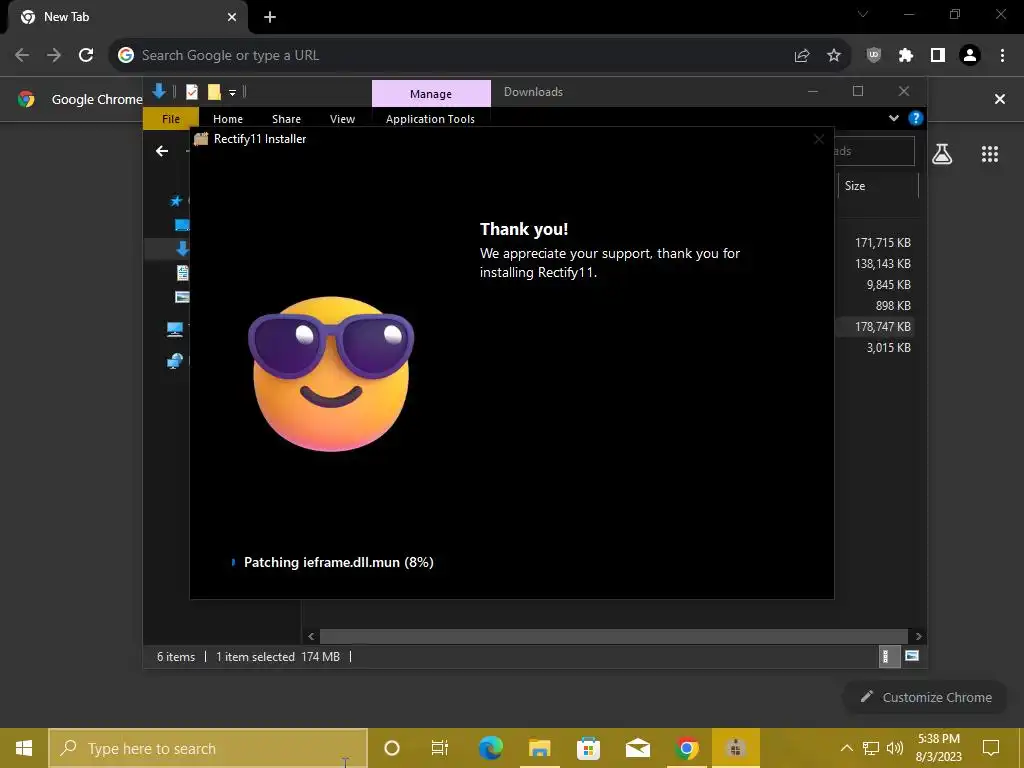Open Explorer help question mark

coord(916,118)
